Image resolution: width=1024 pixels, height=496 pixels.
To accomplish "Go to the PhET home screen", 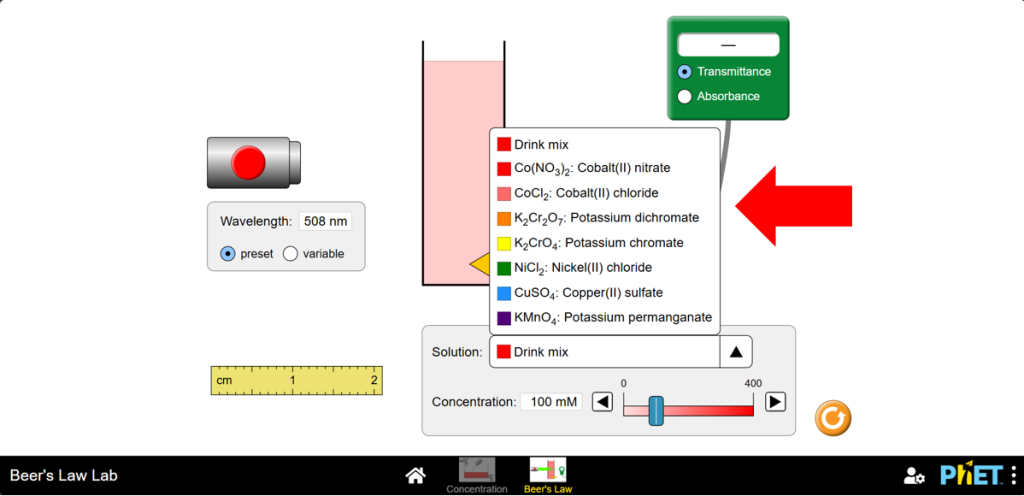I will (x=416, y=476).
